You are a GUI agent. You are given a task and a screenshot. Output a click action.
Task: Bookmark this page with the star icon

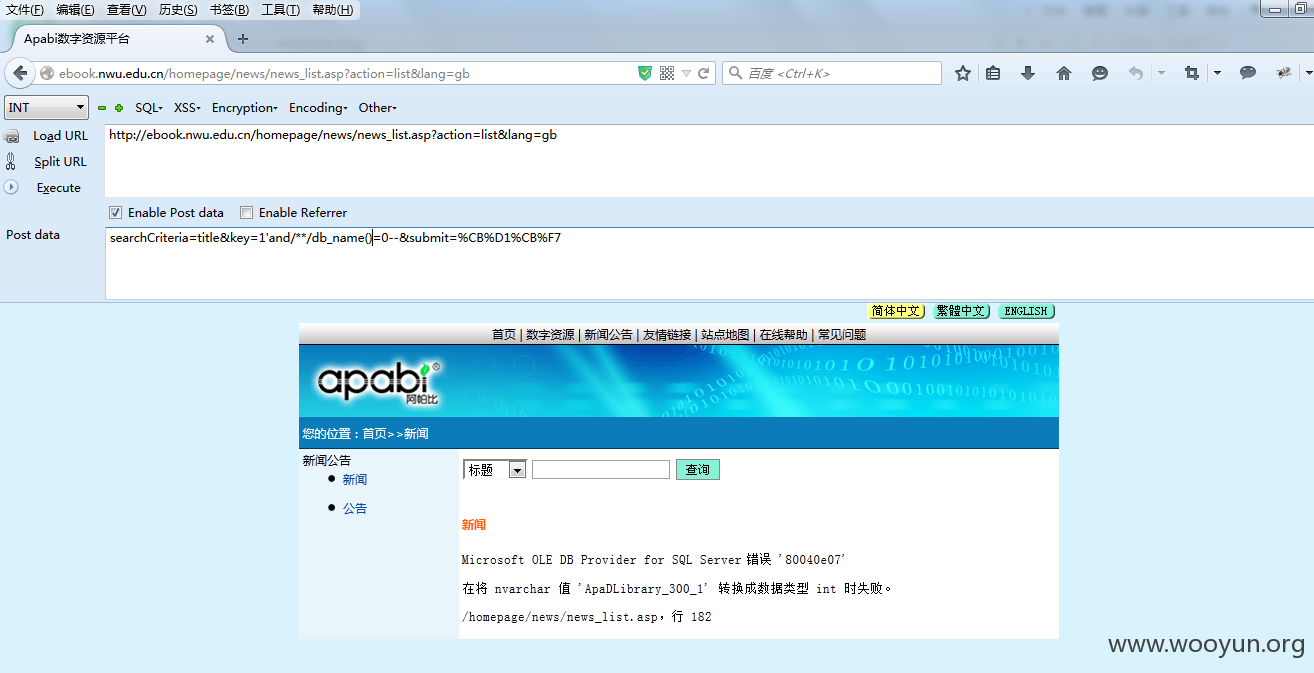963,73
